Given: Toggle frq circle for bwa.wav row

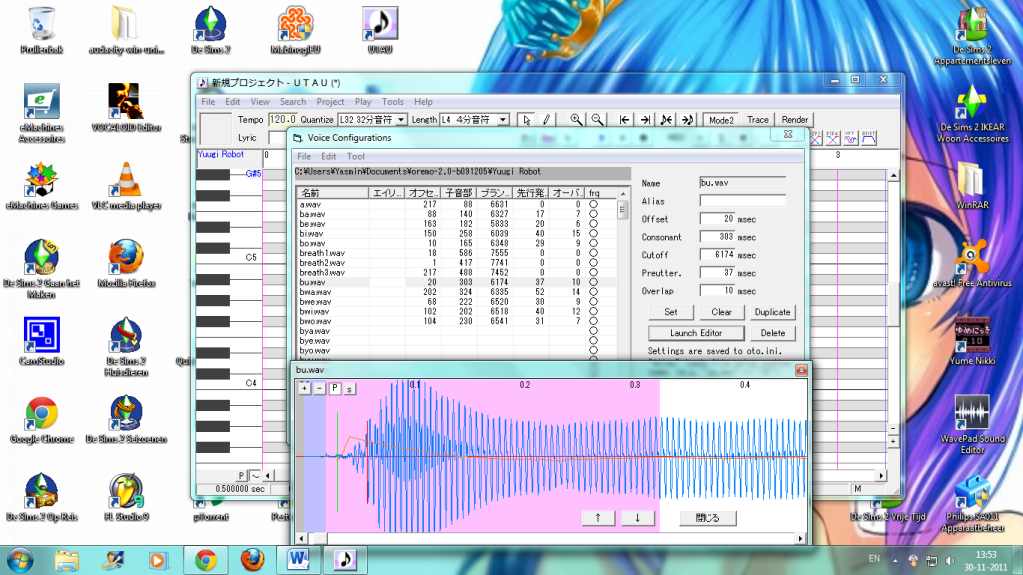Looking at the screenshot, I should [593, 292].
